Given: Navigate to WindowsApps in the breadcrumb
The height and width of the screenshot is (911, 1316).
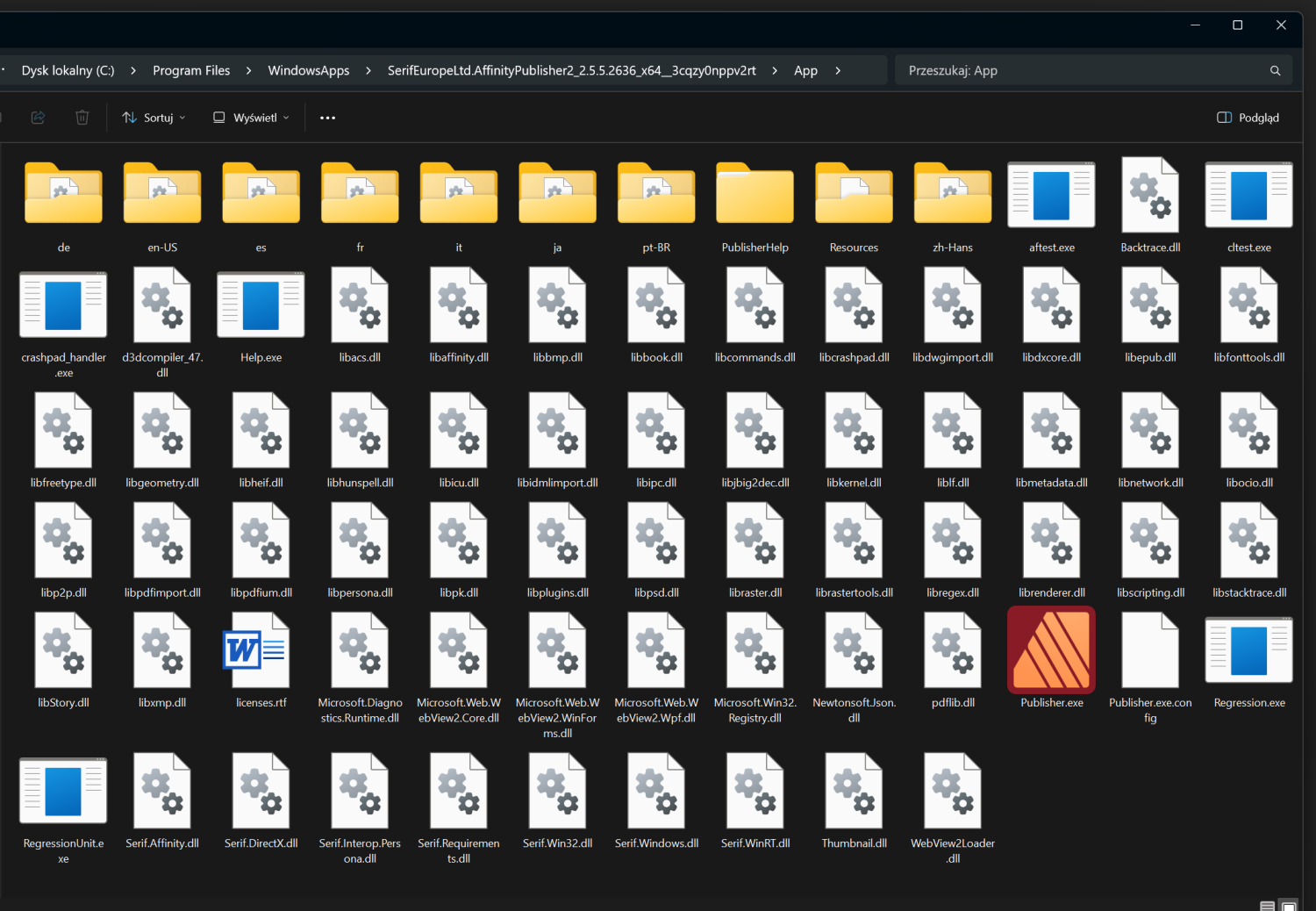Looking at the screenshot, I should (308, 71).
